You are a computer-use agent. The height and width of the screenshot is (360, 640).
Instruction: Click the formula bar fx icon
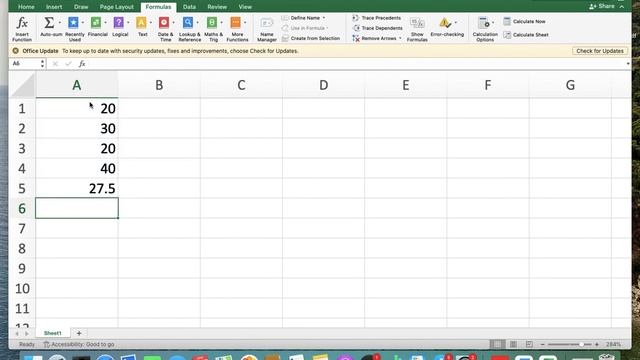pyautogui.click(x=82, y=64)
